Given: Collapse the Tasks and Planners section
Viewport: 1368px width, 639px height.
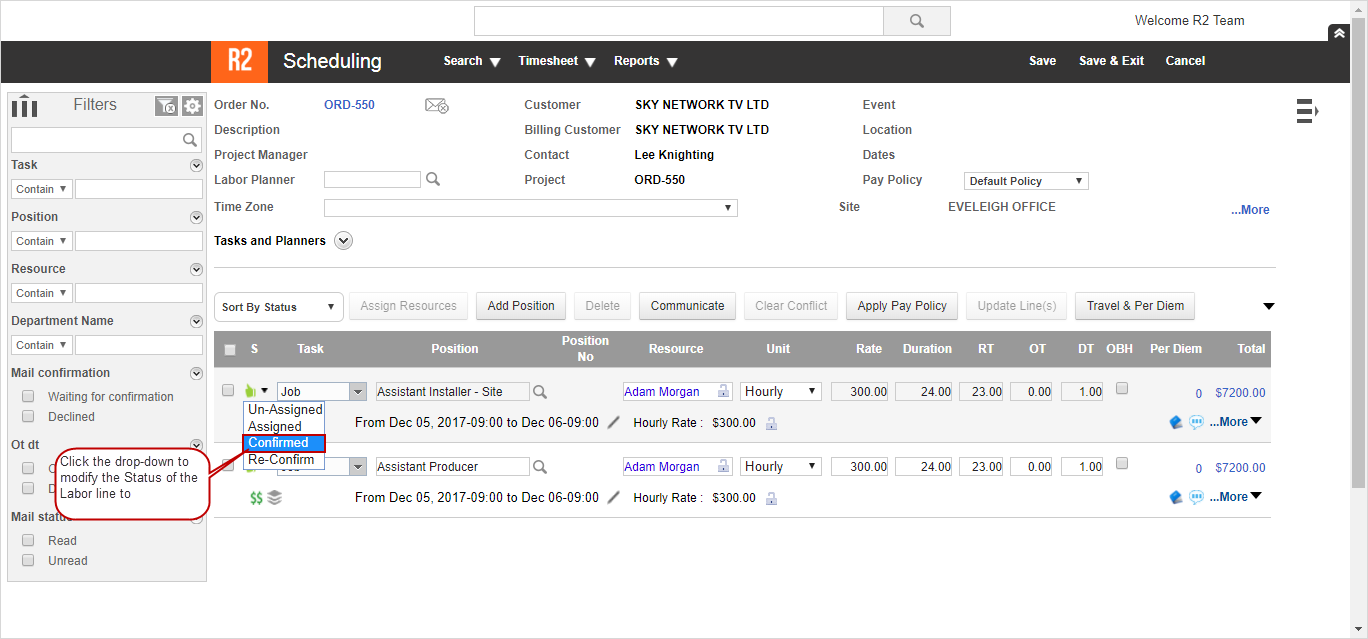Looking at the screenshot, I should click(x=344, y=241).
